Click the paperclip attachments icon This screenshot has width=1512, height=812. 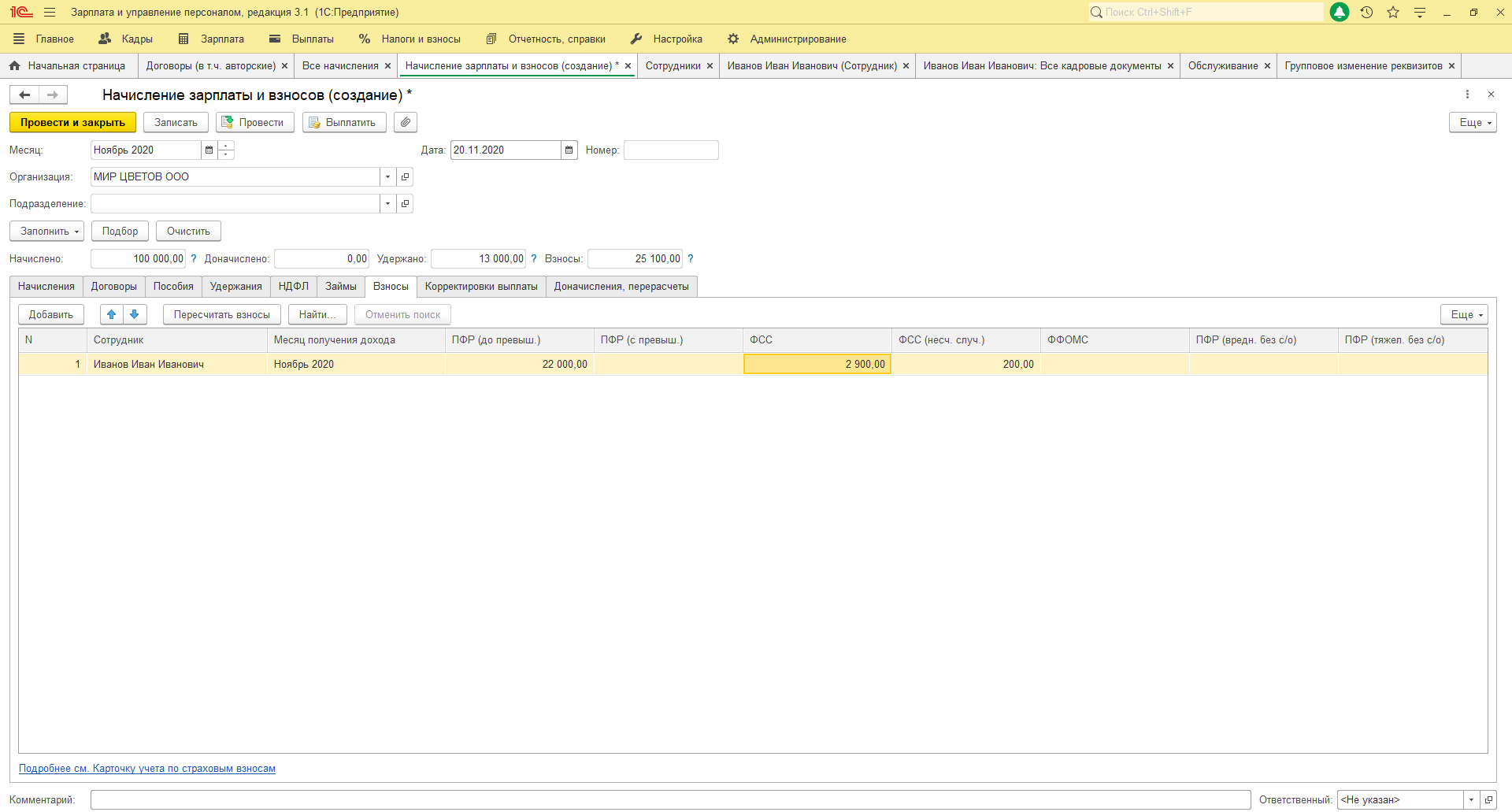coord(405,122)
